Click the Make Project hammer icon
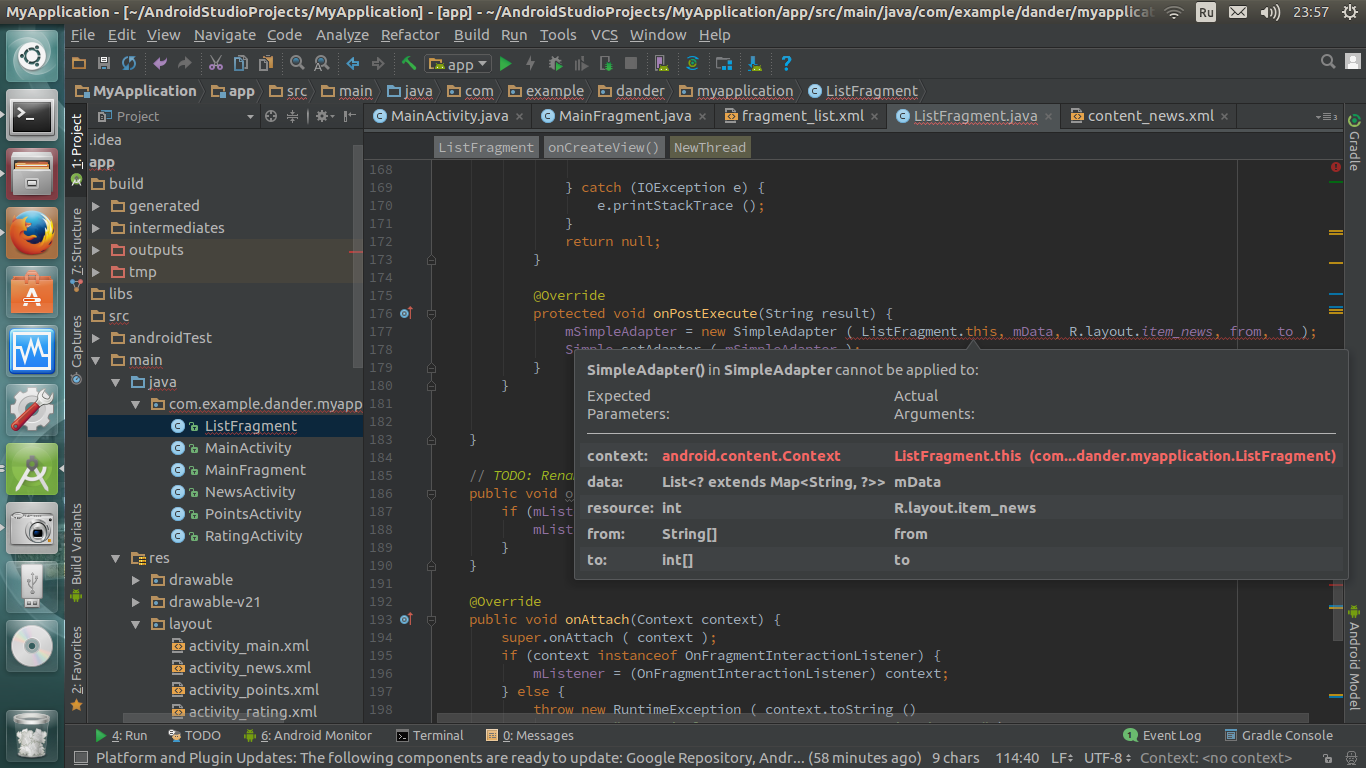 click(409, 63)
